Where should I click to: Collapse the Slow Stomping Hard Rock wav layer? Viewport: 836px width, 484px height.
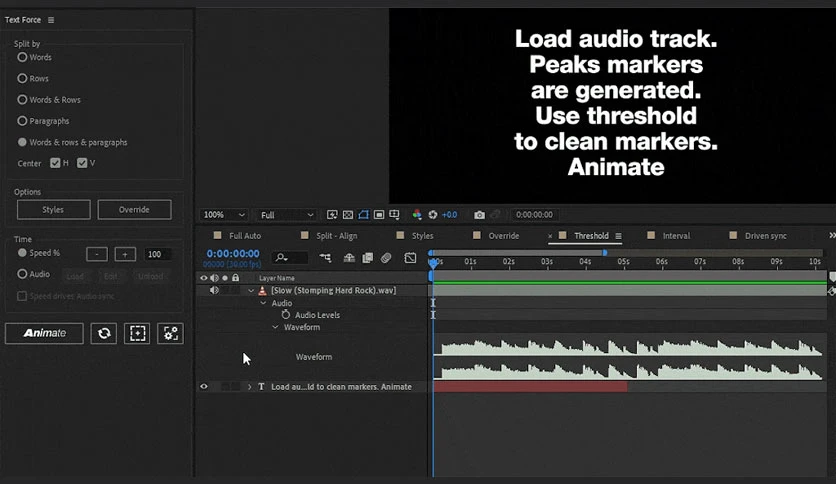click(251, 291)
